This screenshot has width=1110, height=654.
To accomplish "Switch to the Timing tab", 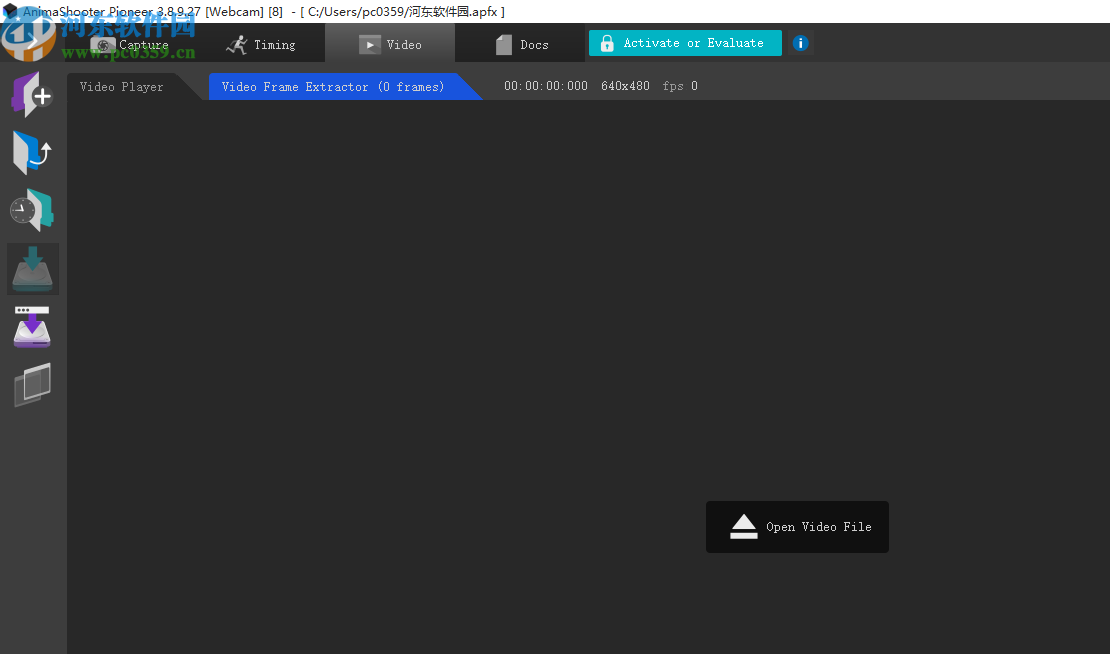I will tap(261, 45).
